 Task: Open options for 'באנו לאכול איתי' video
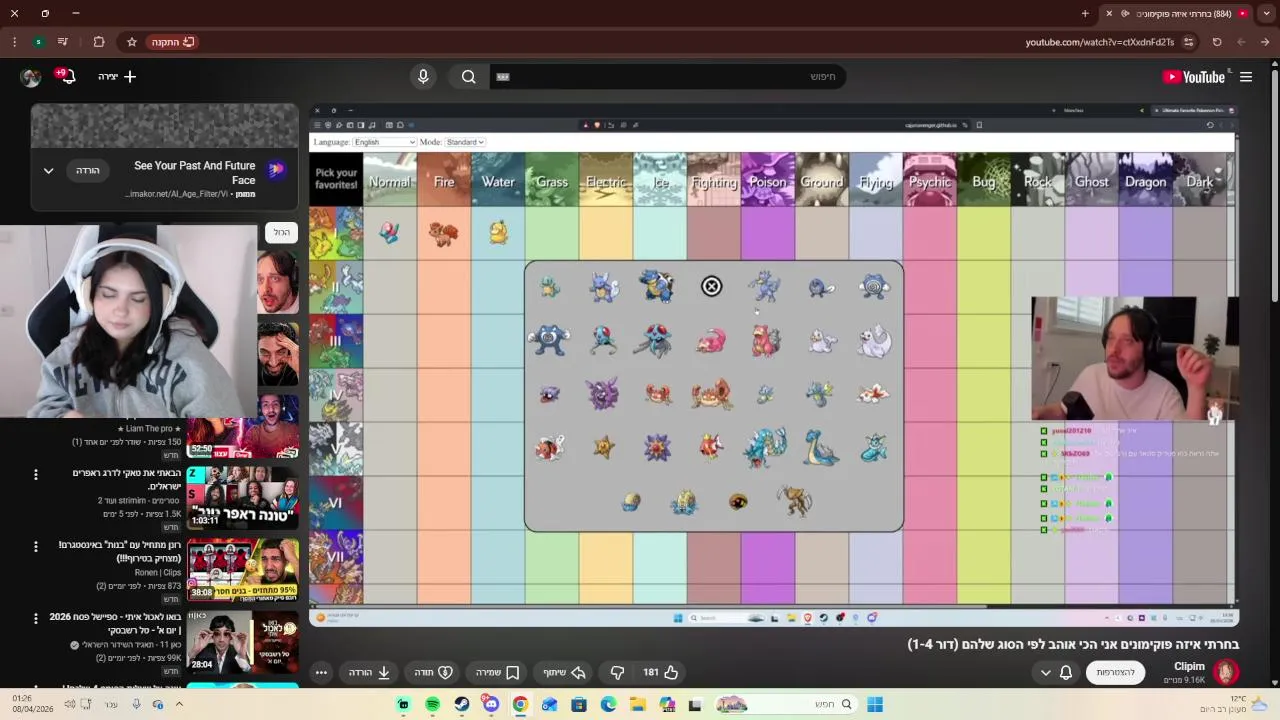(35, 618)
